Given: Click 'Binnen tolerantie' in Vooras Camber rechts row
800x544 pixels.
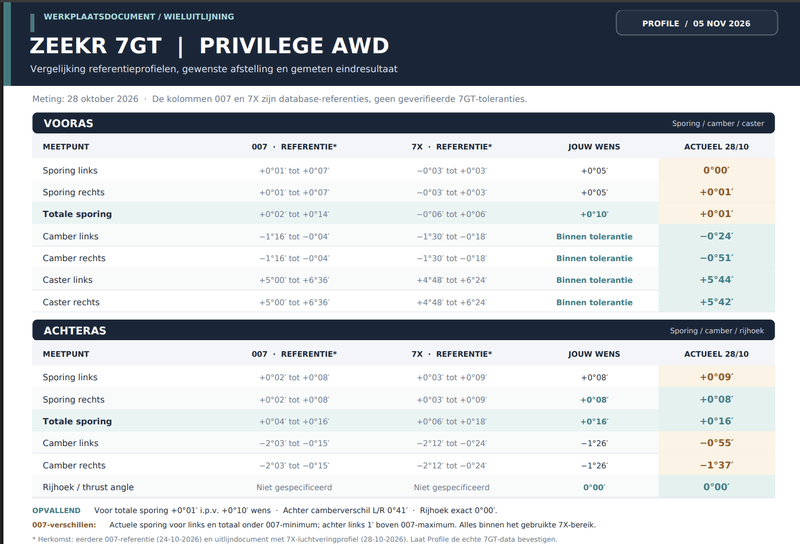Looking at the screenshot, I should tap(594, 258).
